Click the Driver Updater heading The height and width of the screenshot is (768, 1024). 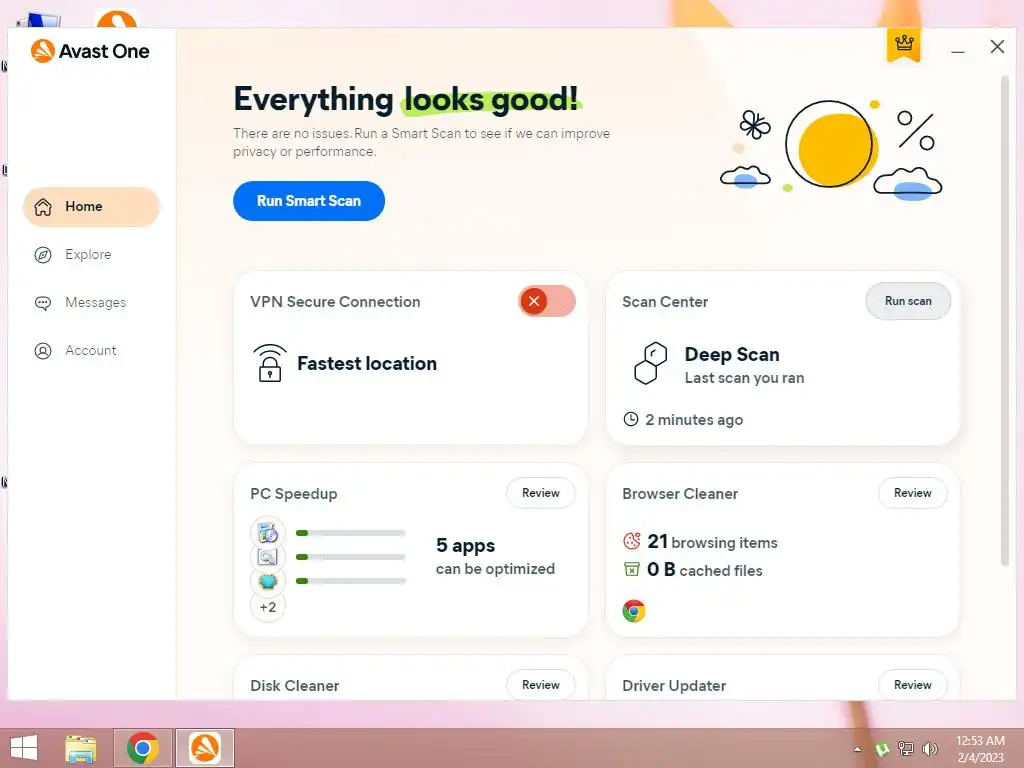pos(674,686)
